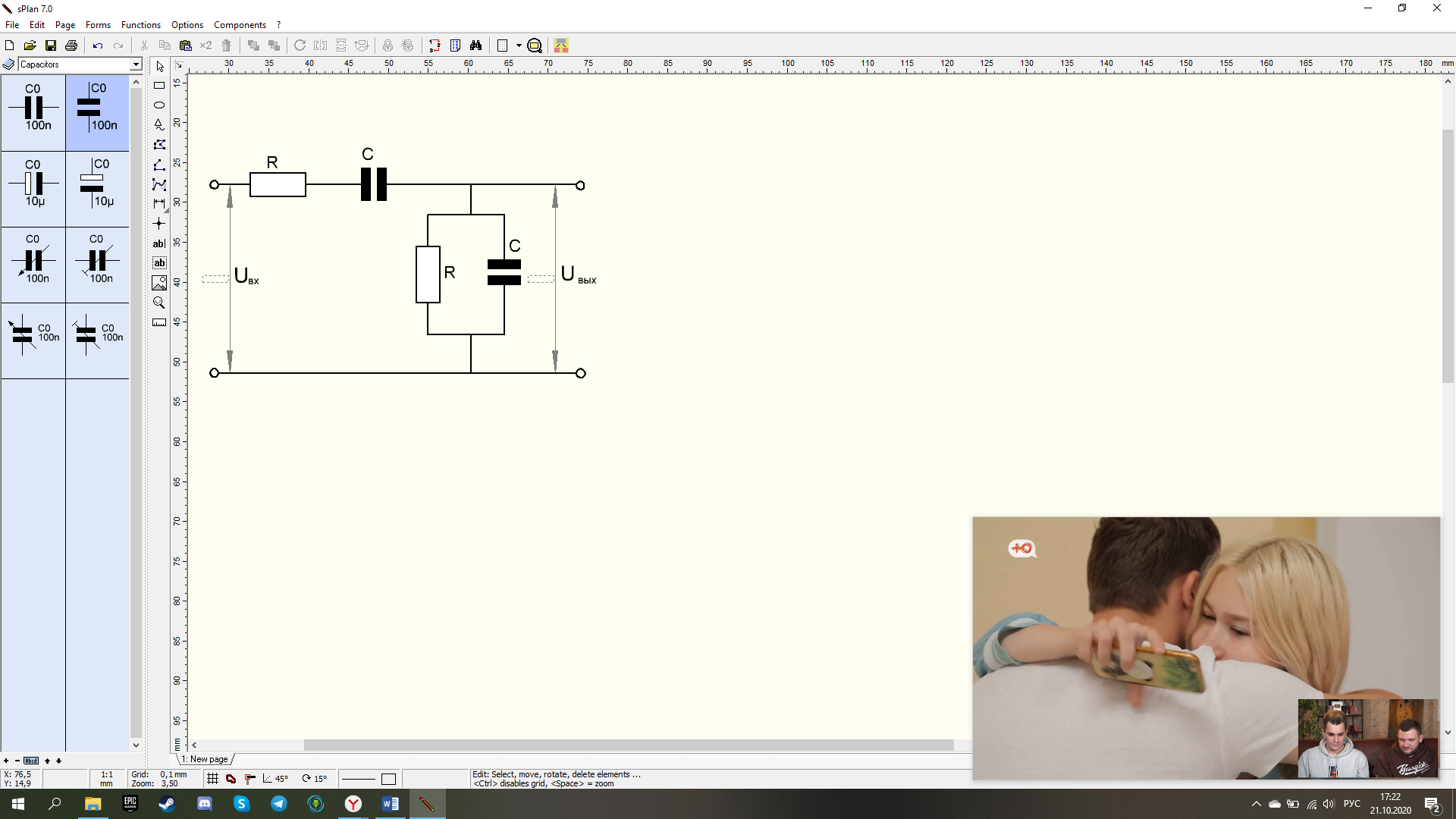1456x819 pixels.
Task: Click the colored page view icon
Action: pos(561,45)
